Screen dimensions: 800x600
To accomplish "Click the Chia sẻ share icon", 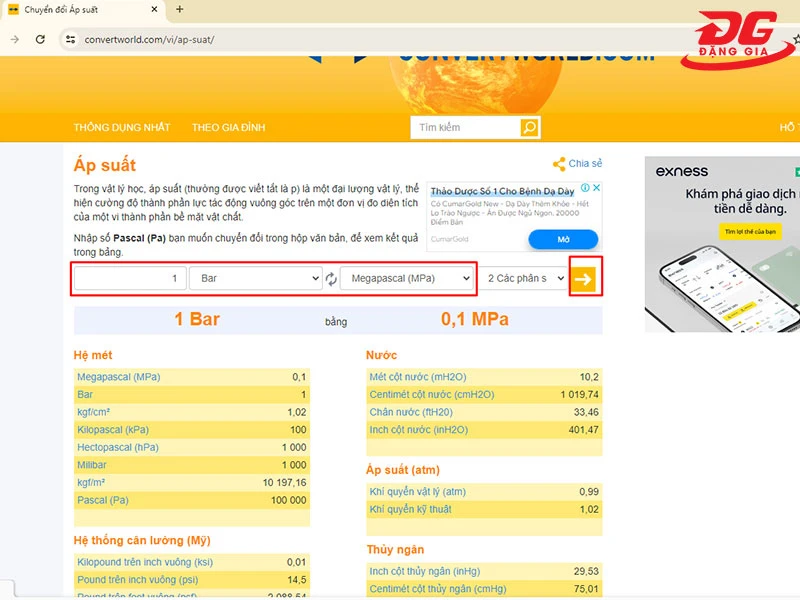I will pos(559,164).
